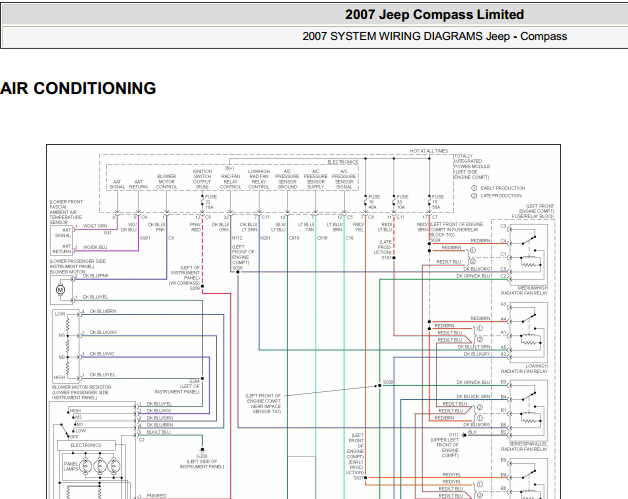
Task: Click the 'BLOWER MOTOR RESISTOR' label
Action: pos(82,387)
